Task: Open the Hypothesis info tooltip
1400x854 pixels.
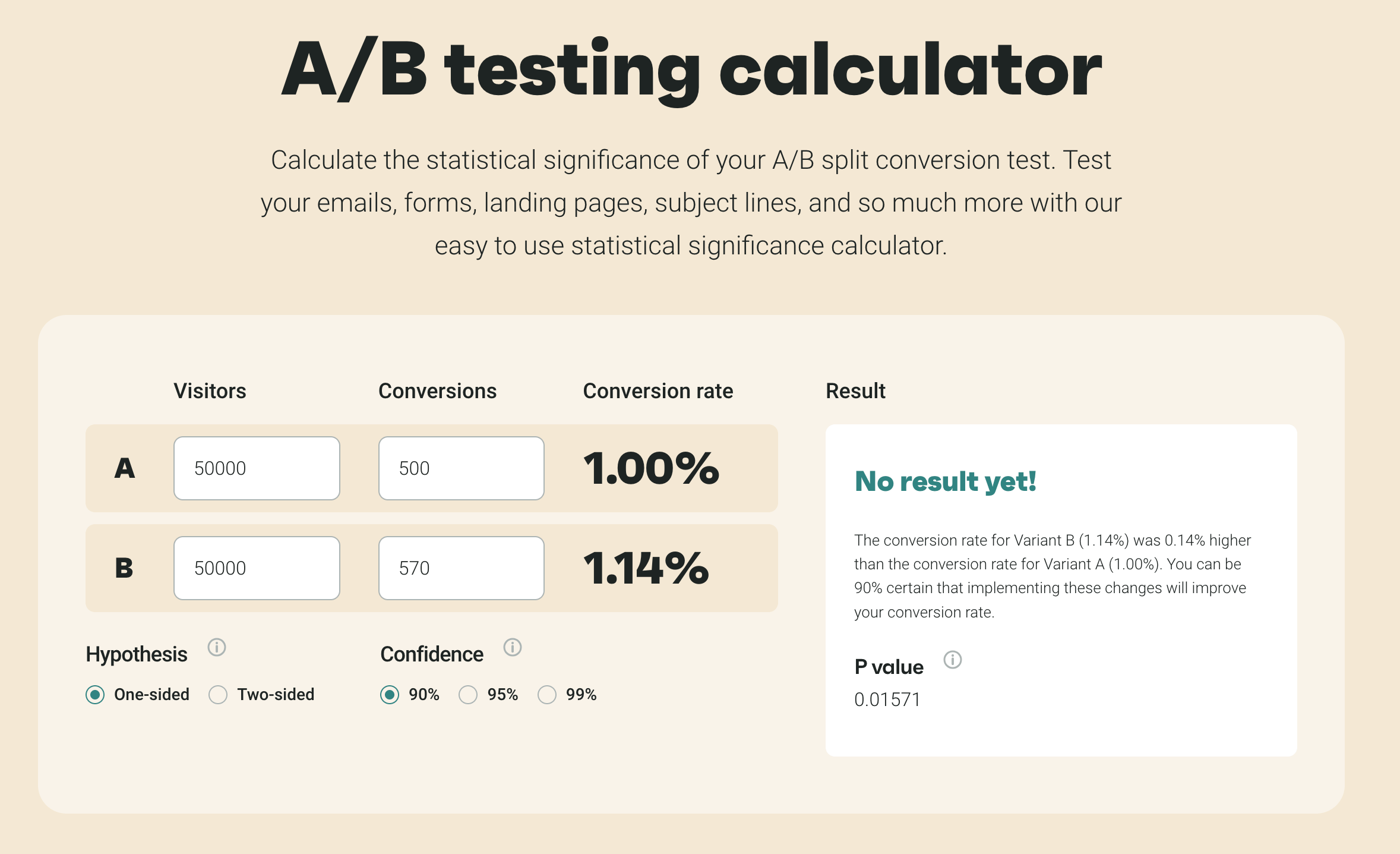Action: pyautogui.click(x=217, y=648)
